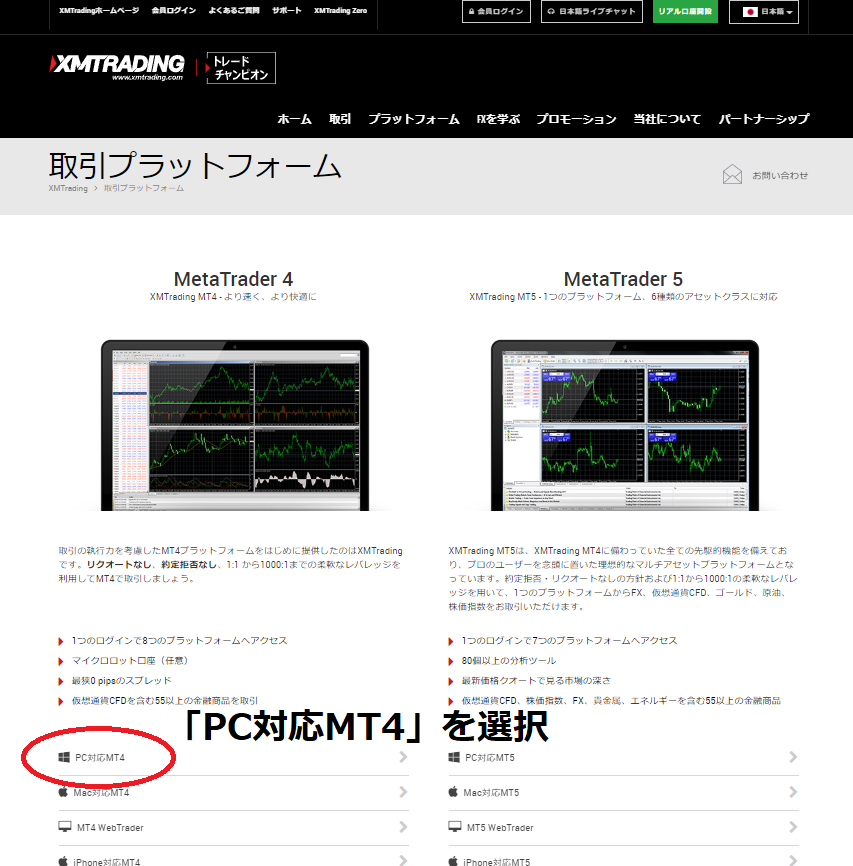Open the よくあるご質問 link
This screenshot has width=853, height=866.
(234, 10)
